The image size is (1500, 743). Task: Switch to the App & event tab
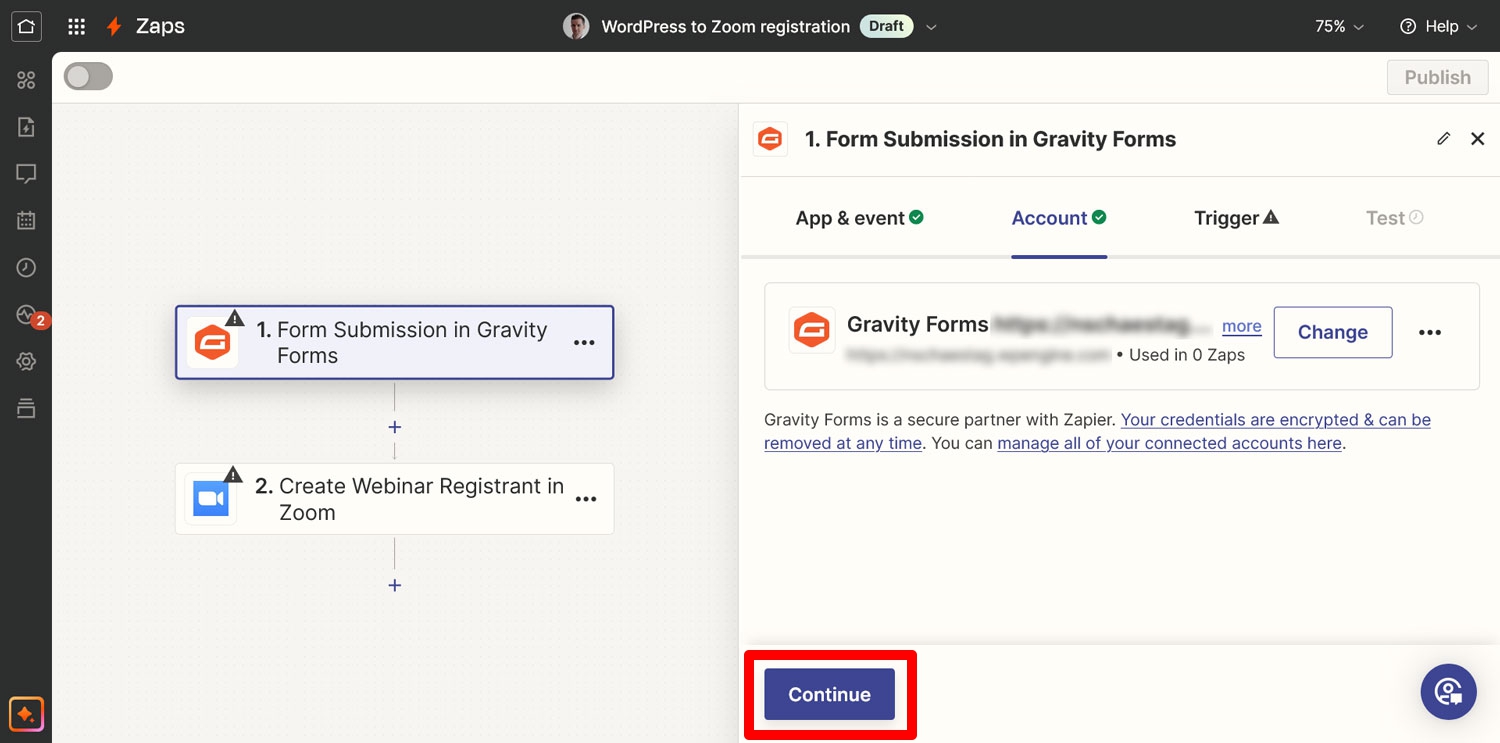(x=859, y=218)
